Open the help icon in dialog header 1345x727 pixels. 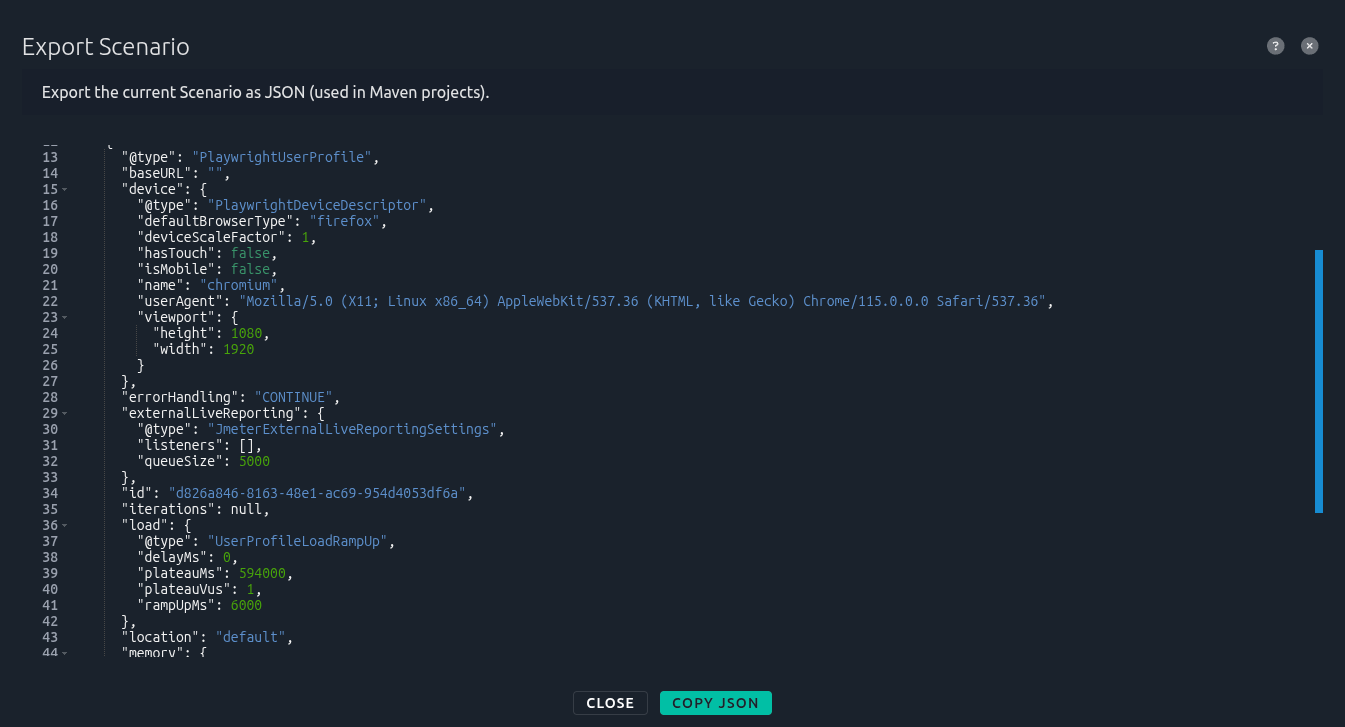click(x=1275, y=46)
